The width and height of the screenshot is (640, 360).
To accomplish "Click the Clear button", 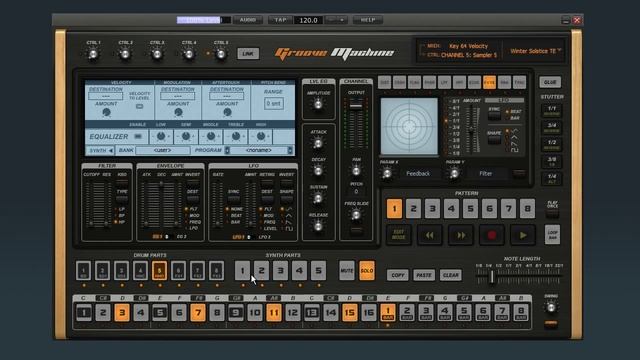I will click(451, 275).
